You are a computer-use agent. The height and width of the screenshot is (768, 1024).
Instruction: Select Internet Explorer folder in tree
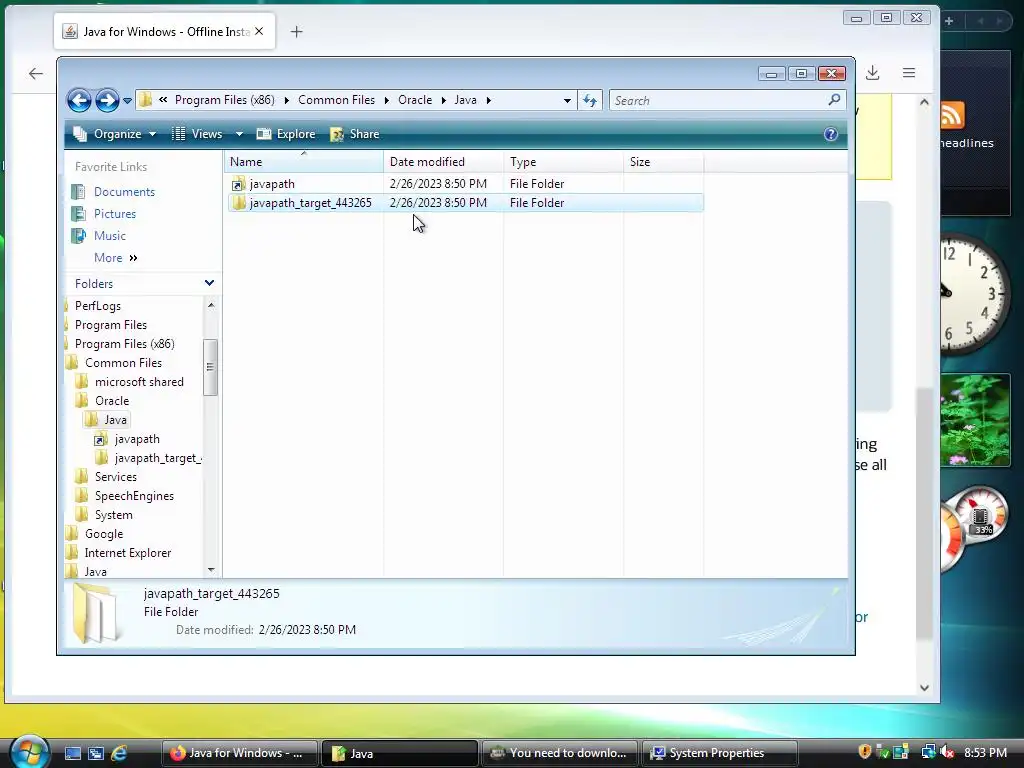click(x=127, y=553)
